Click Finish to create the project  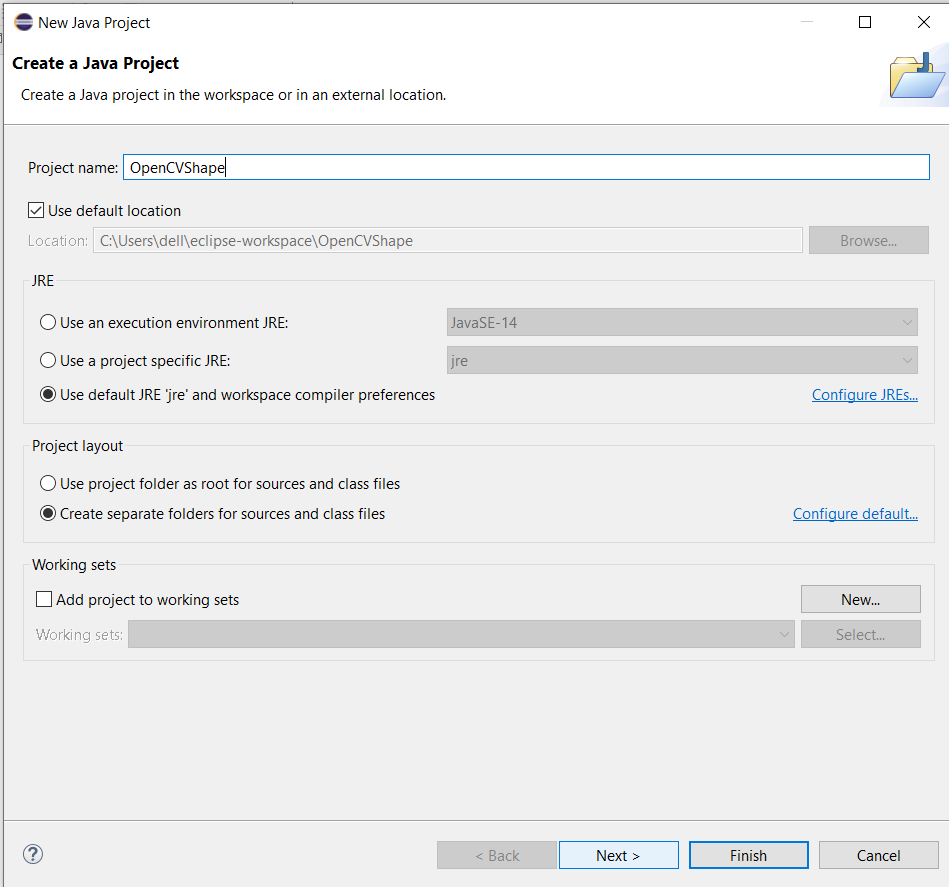tap(748, 856)
